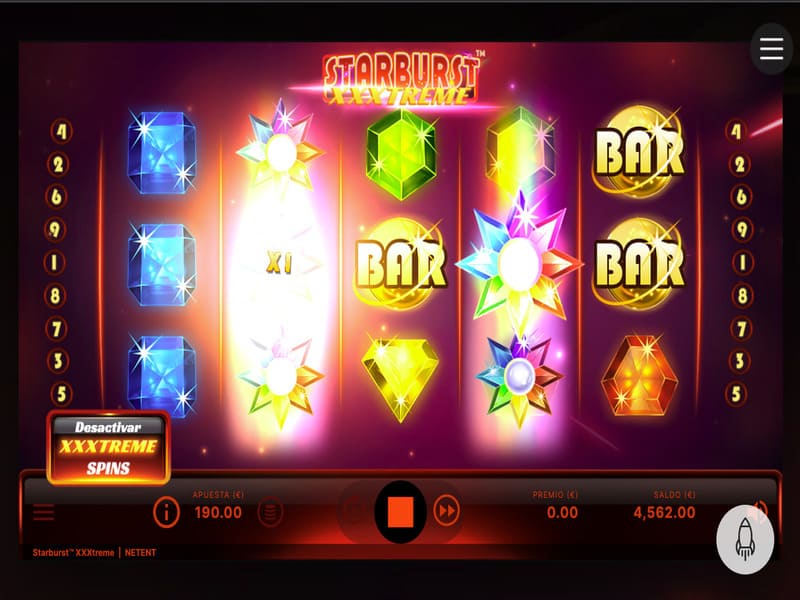Launch the rocket booster icon
Screen dimensions: 800x600
tap(745, 539)
